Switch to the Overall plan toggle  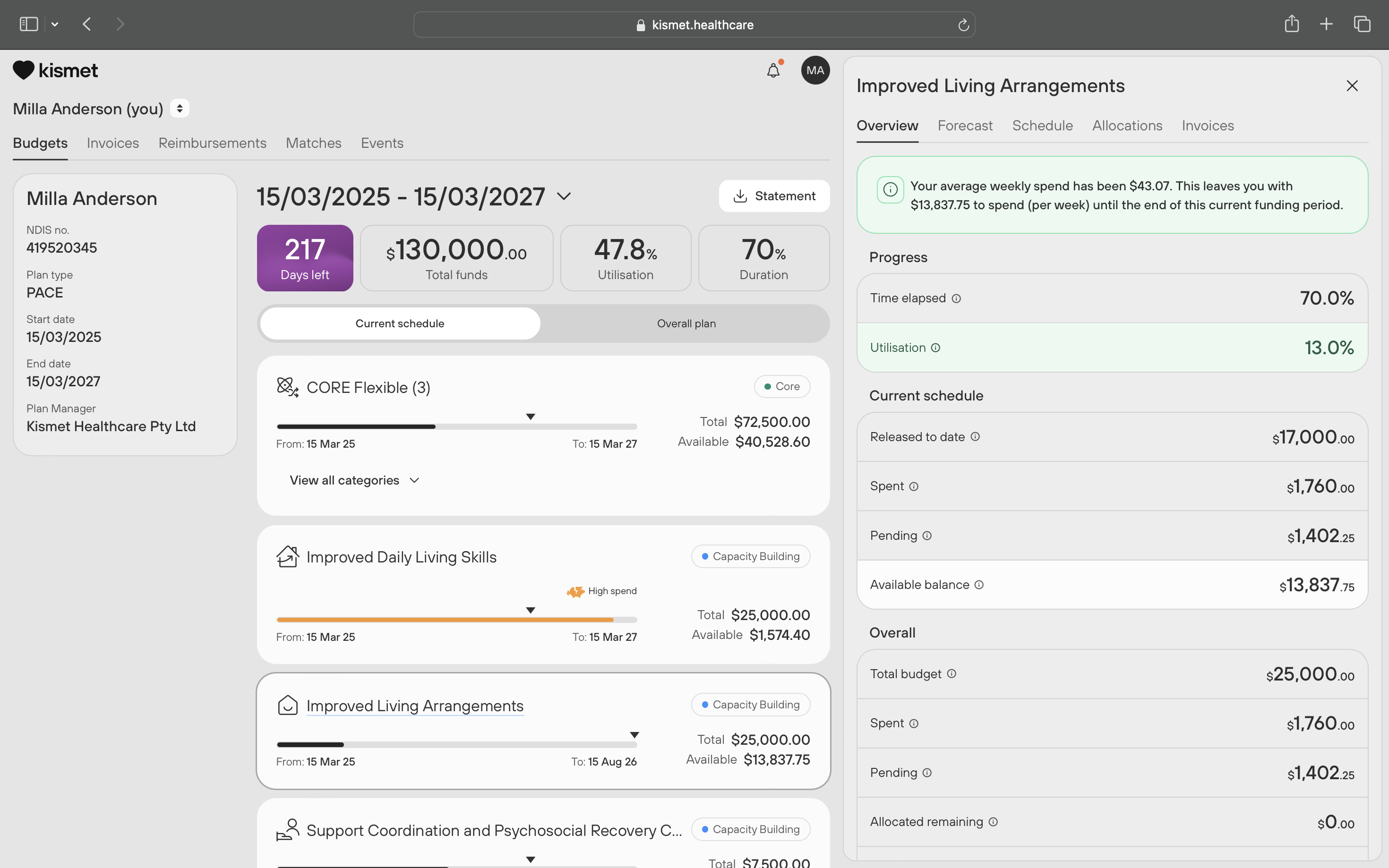(686, 323)
